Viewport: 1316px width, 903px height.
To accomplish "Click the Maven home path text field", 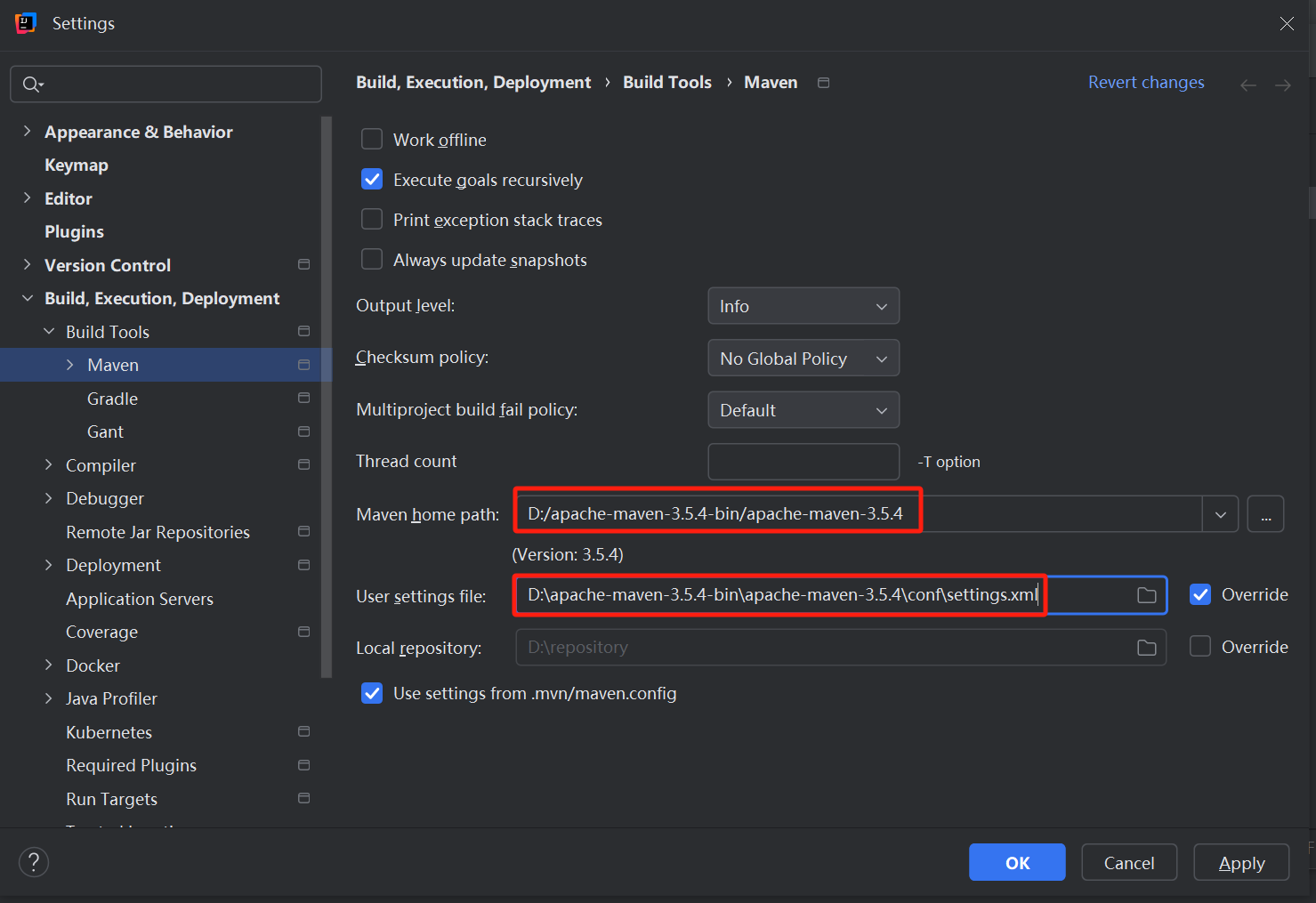I will pyautogui.click(x=859, y=514).
